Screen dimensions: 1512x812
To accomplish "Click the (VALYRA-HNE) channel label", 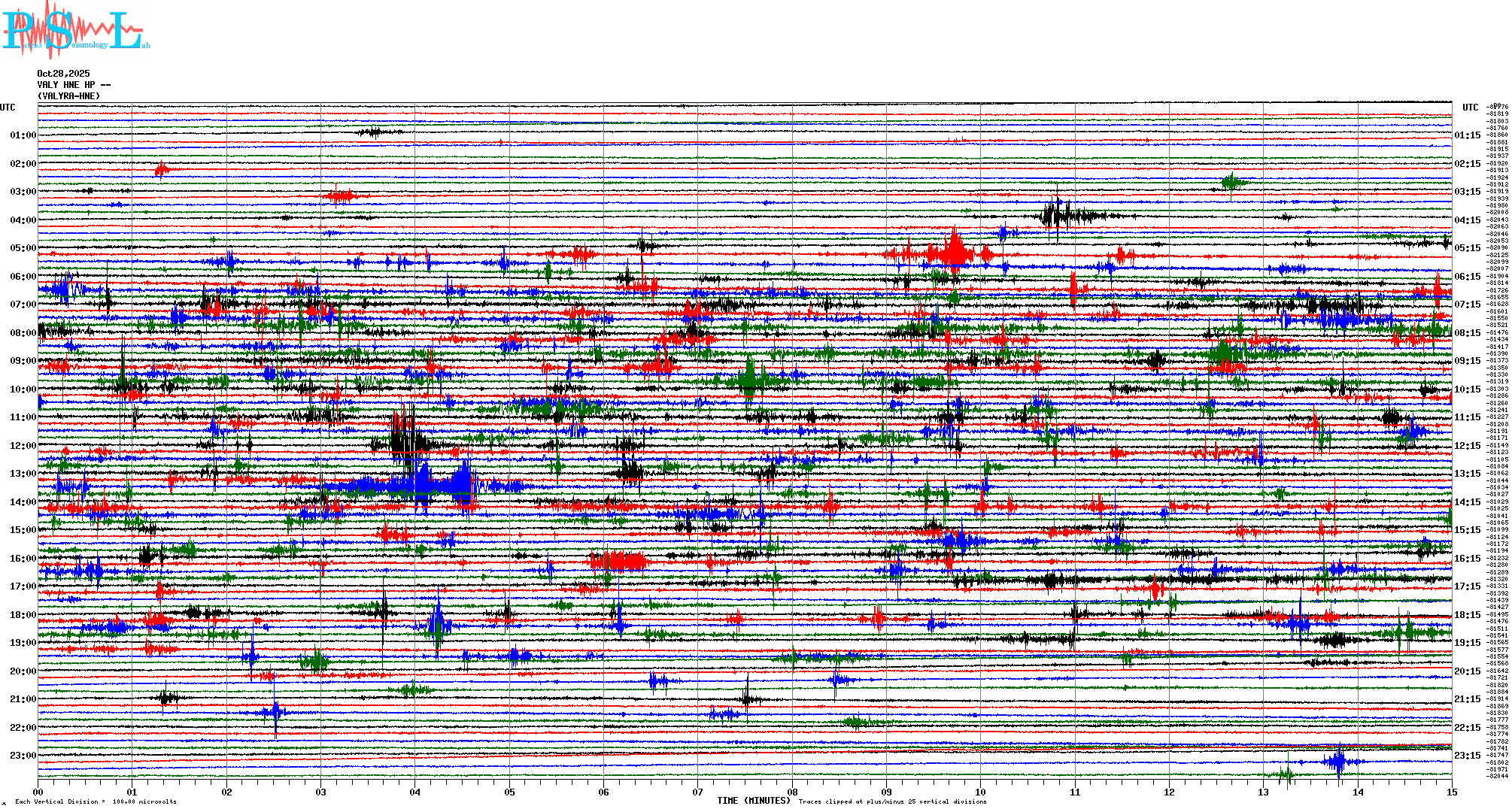I will click(68, 96).
